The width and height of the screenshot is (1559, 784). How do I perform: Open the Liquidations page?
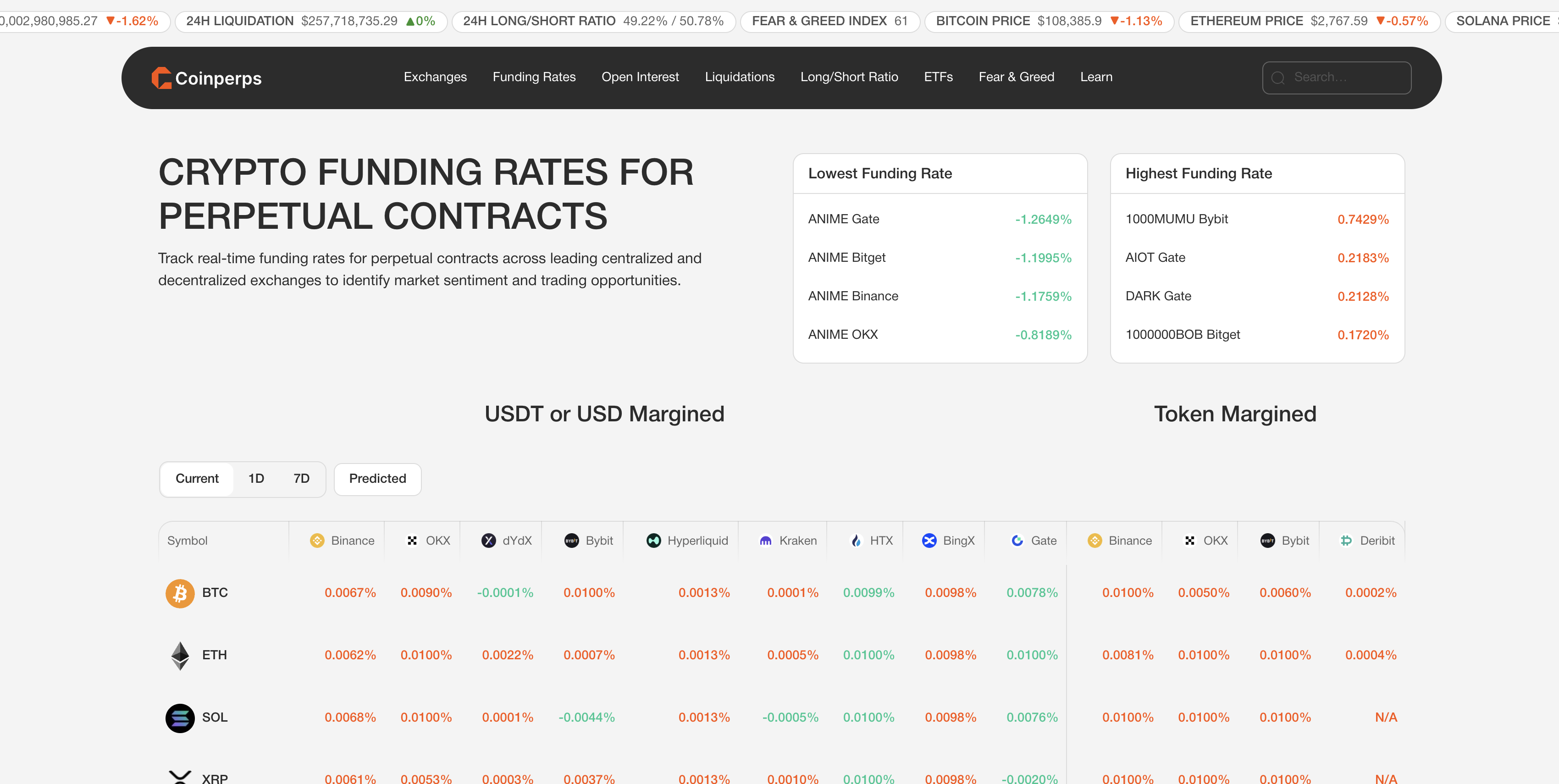coord(740,77)
